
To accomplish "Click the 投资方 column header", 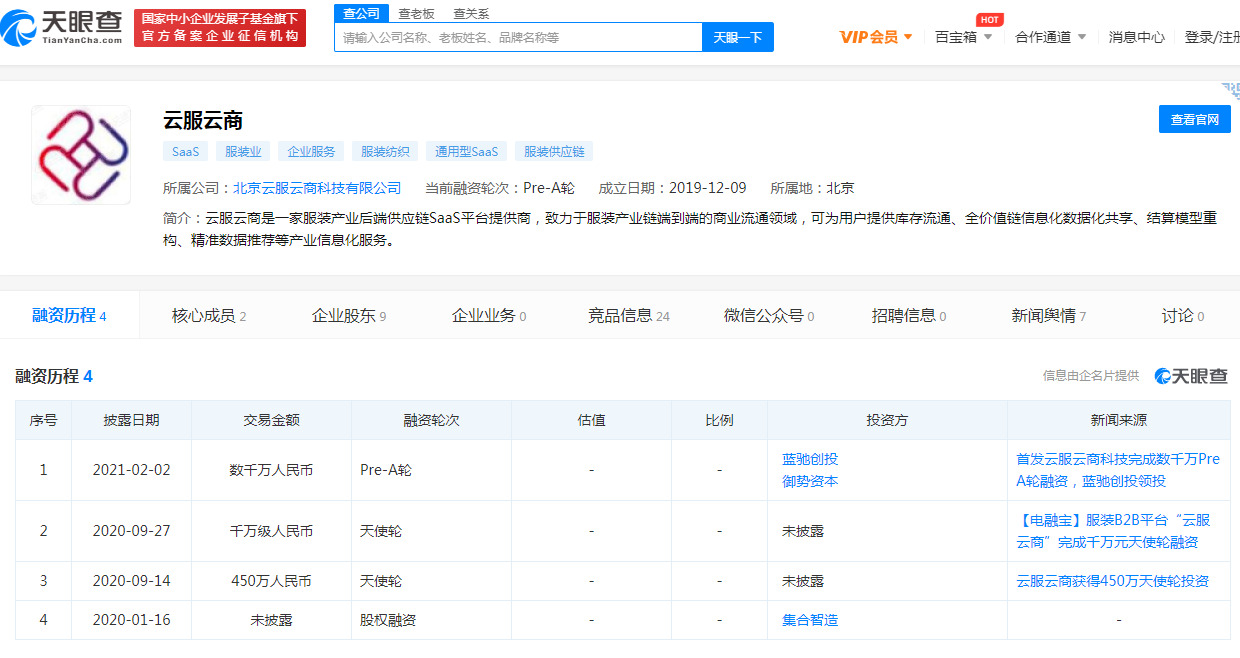I will point(887,420).
